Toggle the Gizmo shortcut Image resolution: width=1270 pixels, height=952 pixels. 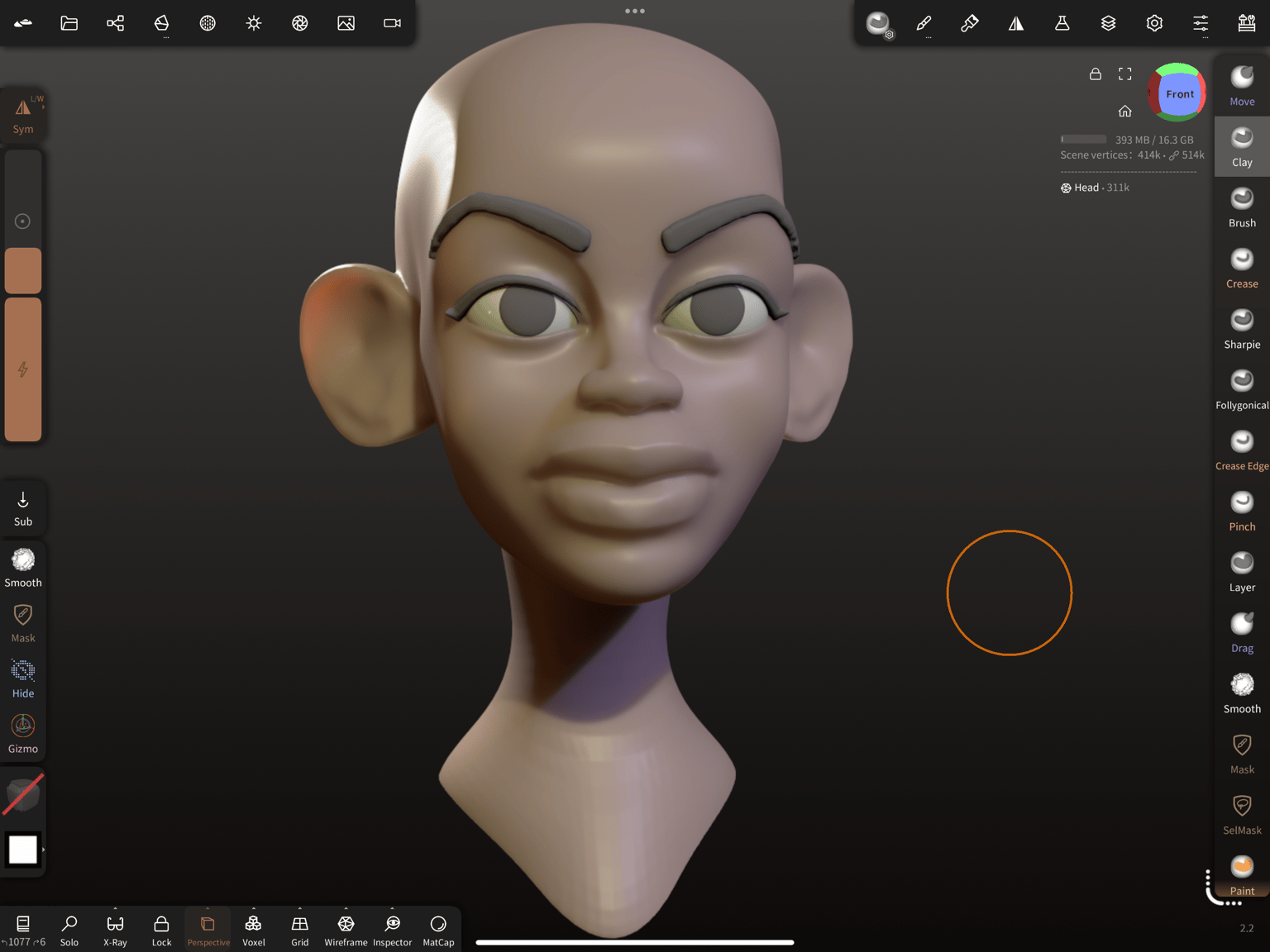pos(23,734)
